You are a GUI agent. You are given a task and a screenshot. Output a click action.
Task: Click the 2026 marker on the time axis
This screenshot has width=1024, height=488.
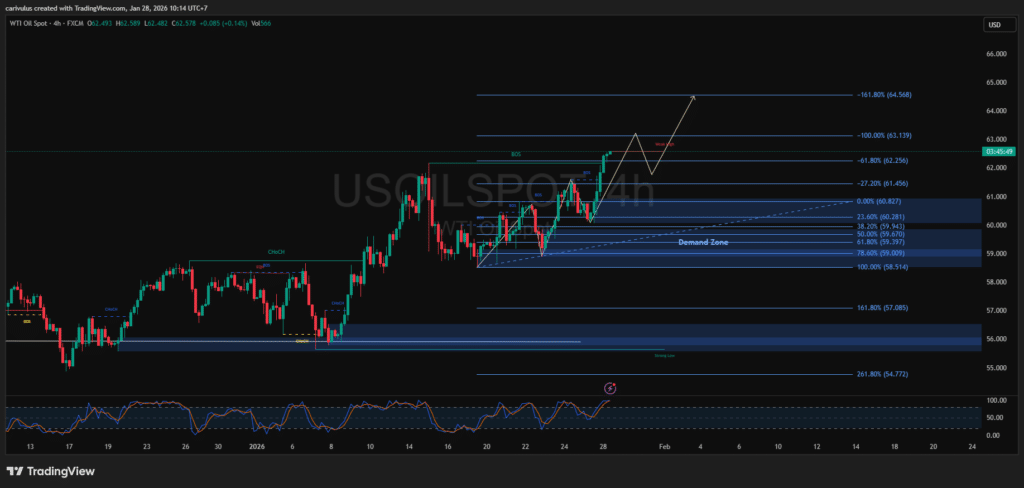coord(257,446)
